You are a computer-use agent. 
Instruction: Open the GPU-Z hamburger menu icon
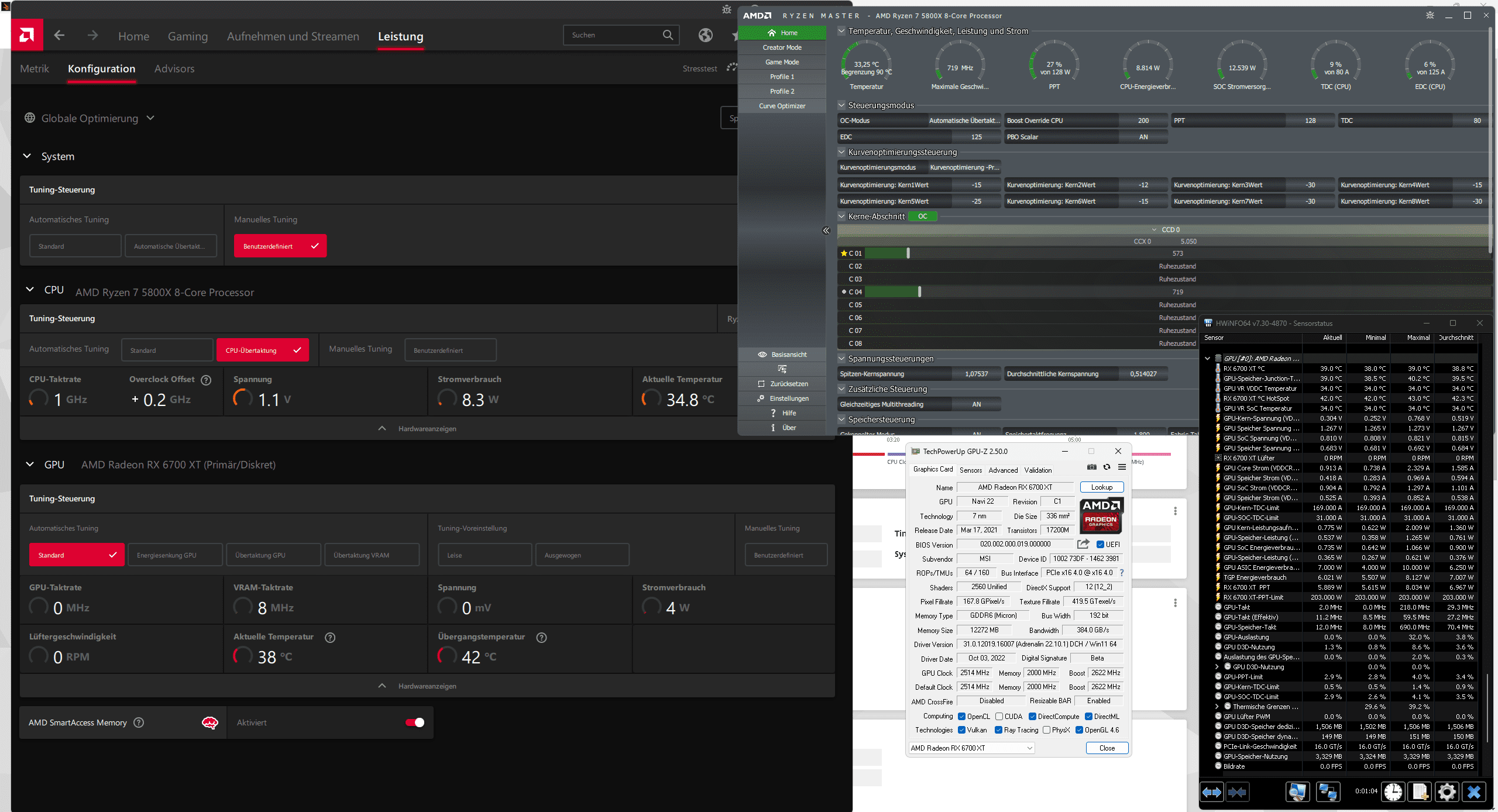tap(1122, 467)
